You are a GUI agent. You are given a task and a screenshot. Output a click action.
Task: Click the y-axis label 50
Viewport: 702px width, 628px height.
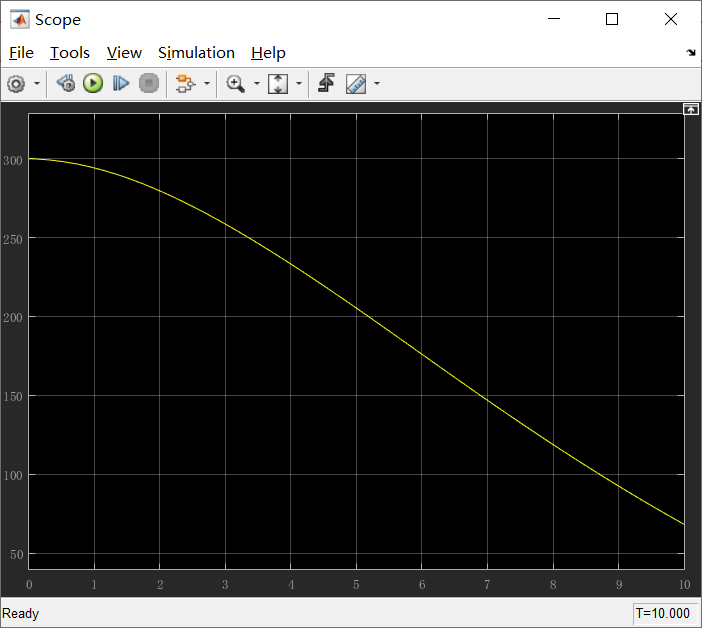[16, 555]
